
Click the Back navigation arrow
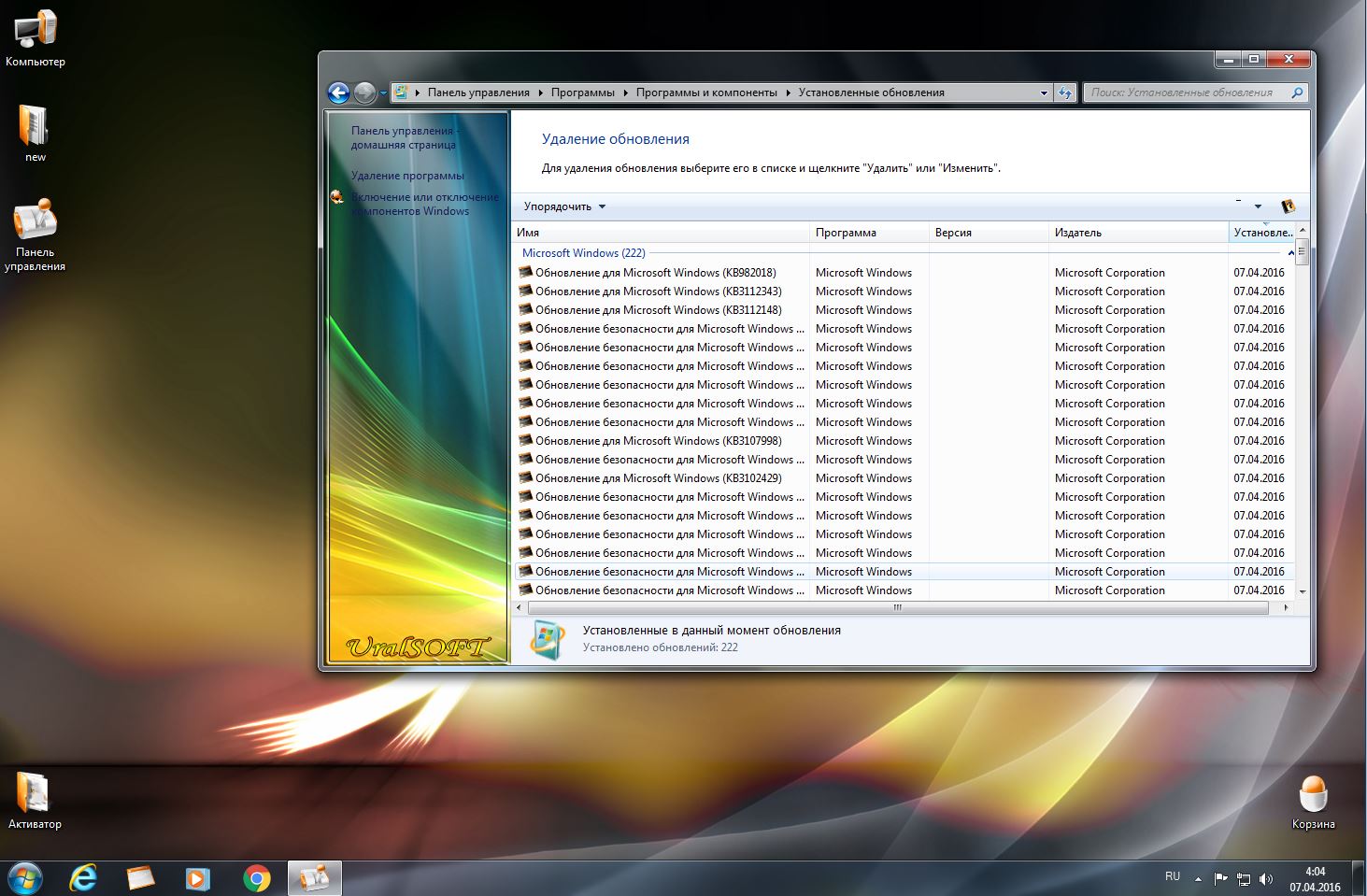pos(338,92)
